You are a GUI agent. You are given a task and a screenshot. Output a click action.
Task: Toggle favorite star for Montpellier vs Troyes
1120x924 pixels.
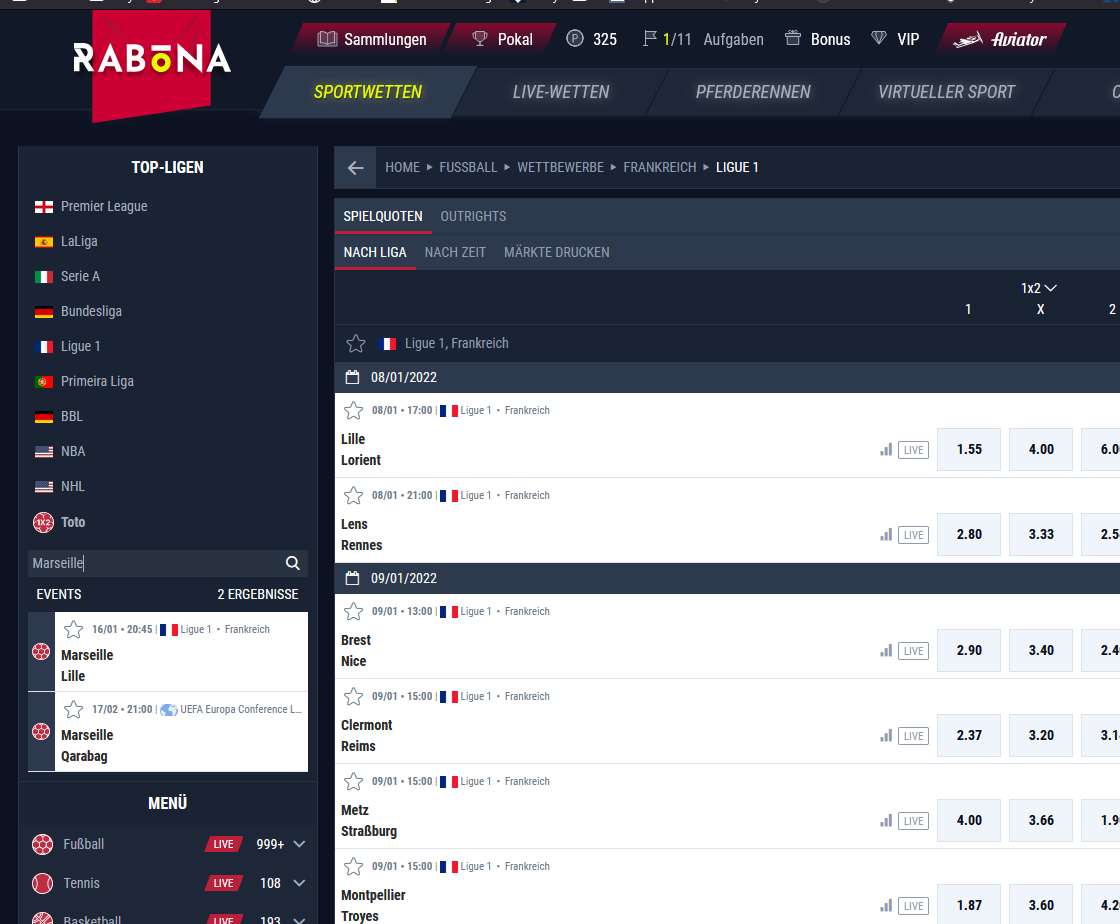point(354,866)
